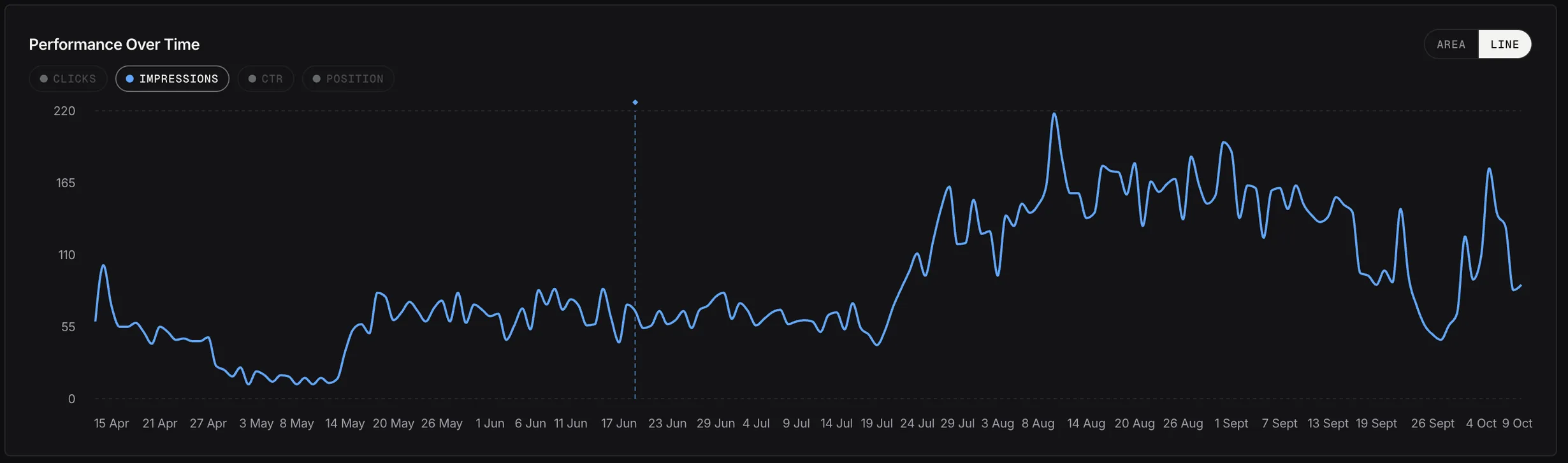Click the '20 Aug' date label
Viewport: 1568px width, 463px height.
click(x=1135, y=424)
